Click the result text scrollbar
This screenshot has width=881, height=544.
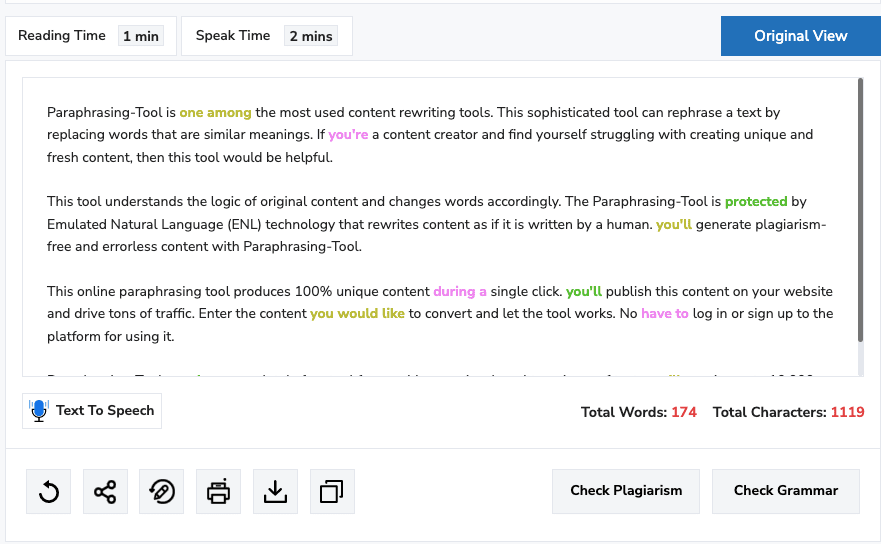point(860,210)
